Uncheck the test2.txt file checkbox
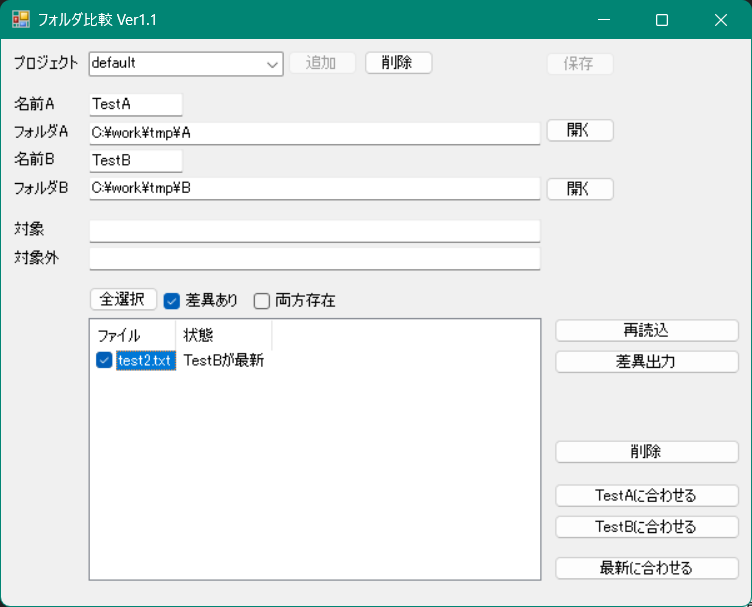This screenshot has width=752, height=607. [104, 361]
